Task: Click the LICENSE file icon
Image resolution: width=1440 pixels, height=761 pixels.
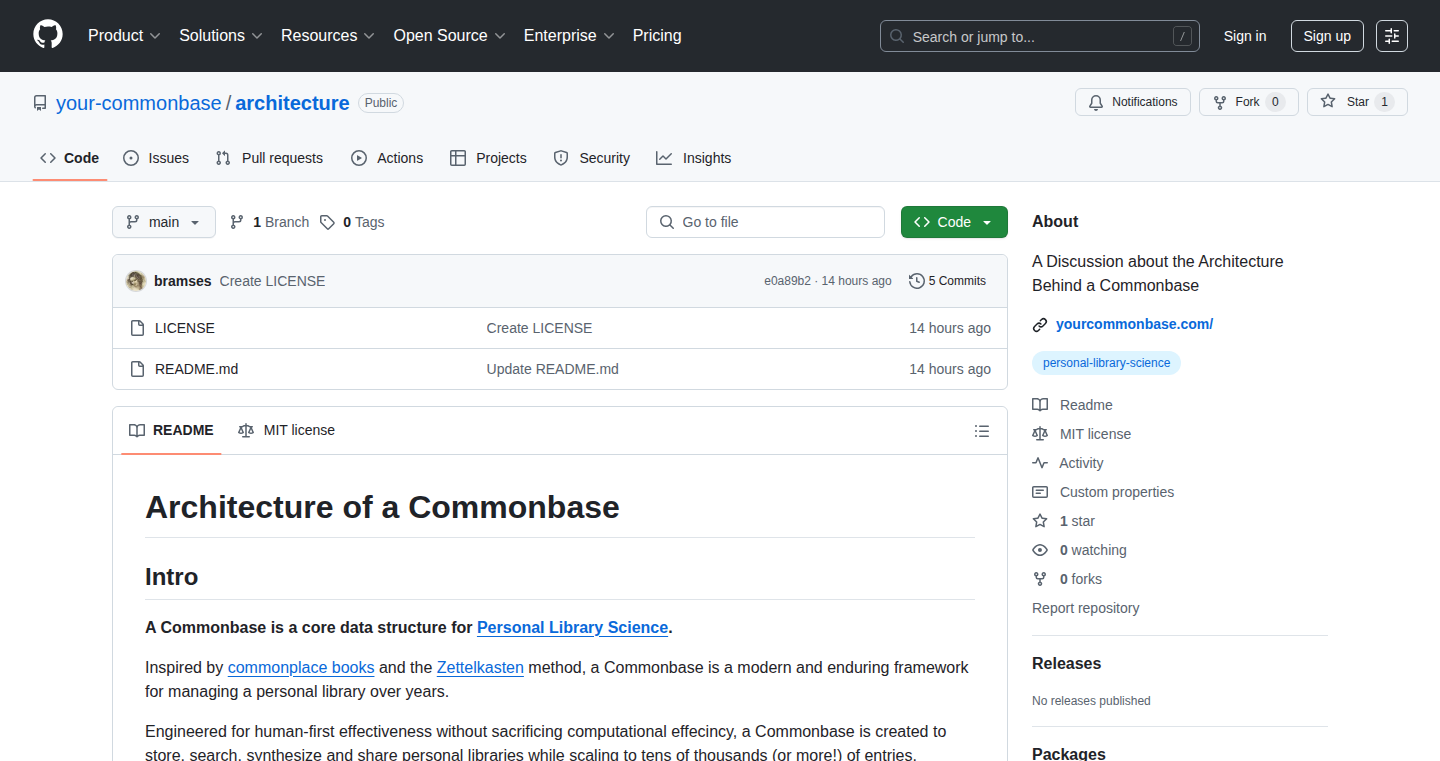Action: tap(138, 328)
